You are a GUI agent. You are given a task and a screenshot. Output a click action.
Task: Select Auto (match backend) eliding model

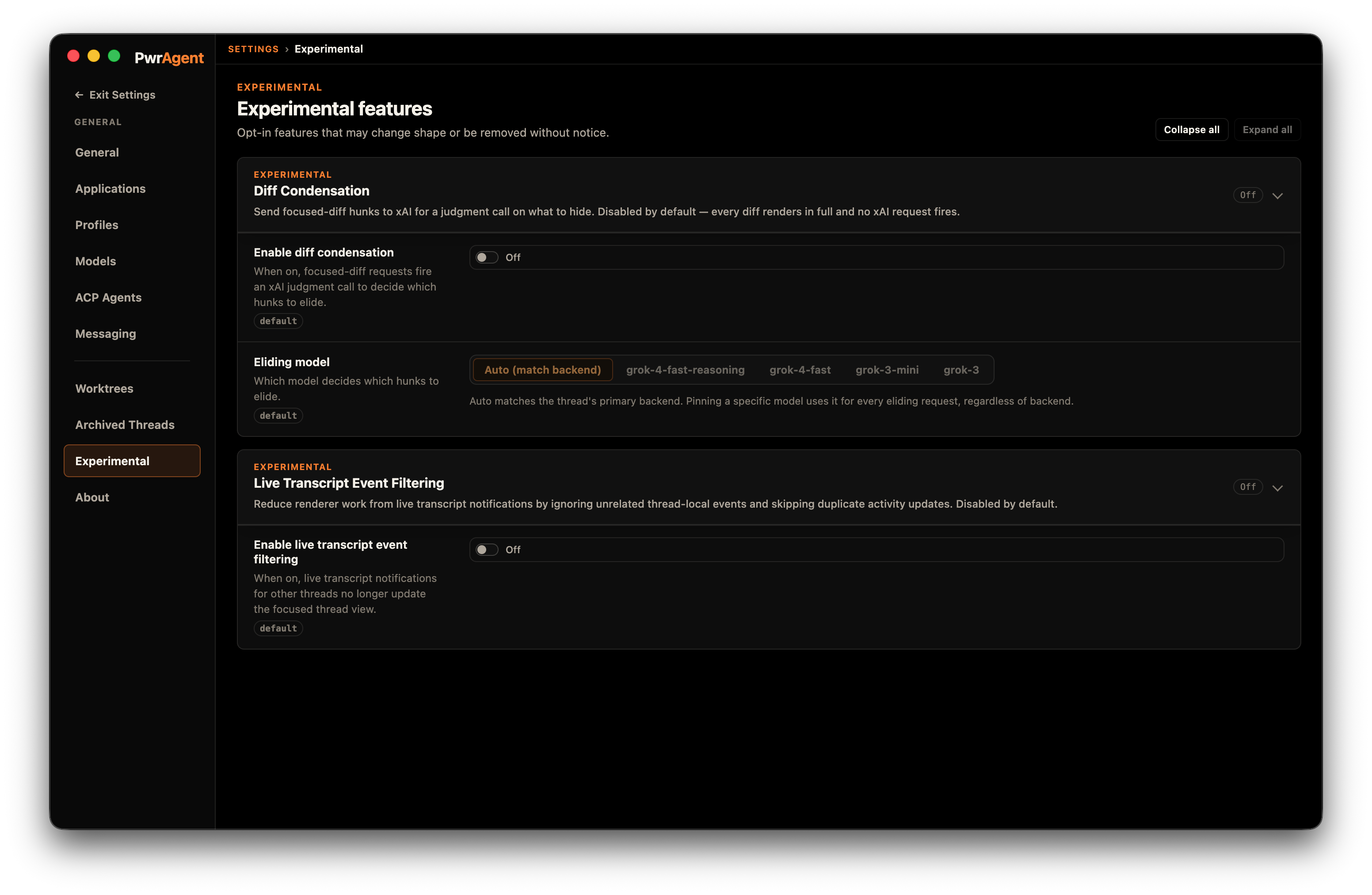[x=542, y=370]
